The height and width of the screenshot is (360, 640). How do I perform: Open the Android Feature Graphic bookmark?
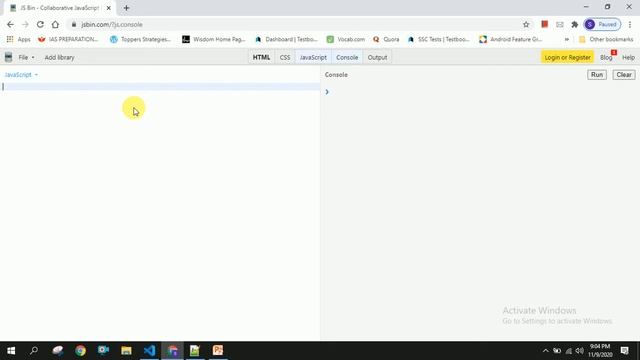point(511,39)
